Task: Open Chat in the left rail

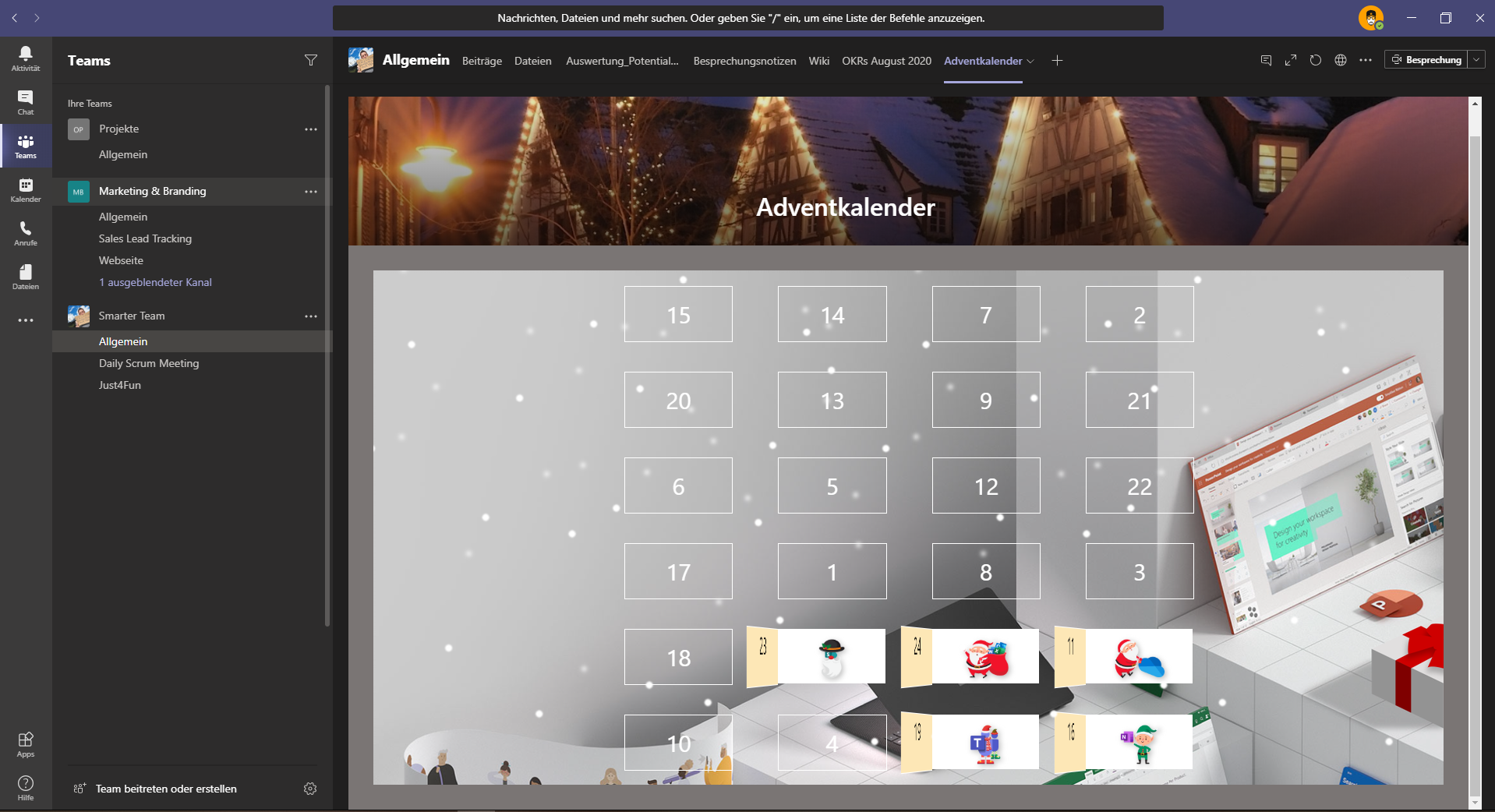Action: (26, 101)
